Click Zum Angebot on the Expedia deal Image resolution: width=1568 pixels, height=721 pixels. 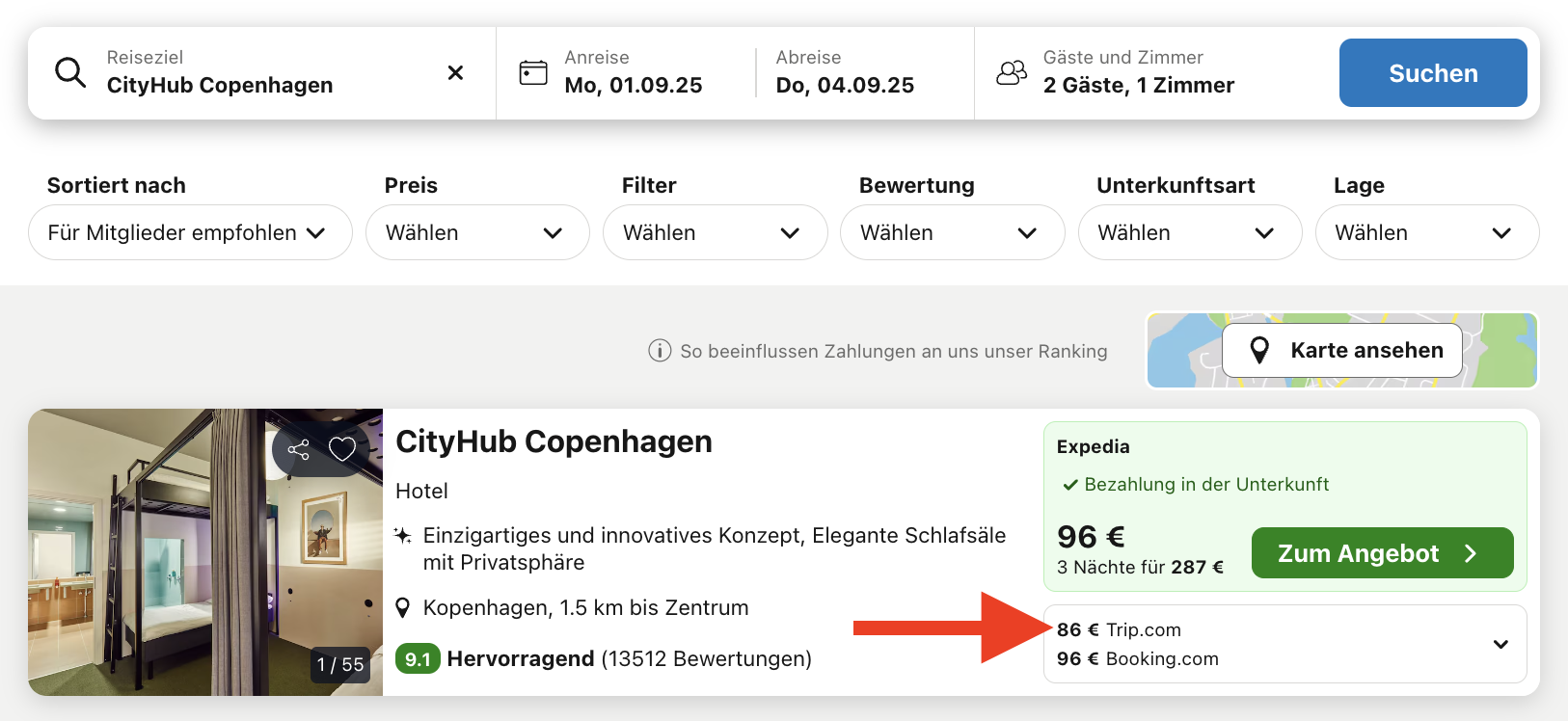click(1382, 553)
